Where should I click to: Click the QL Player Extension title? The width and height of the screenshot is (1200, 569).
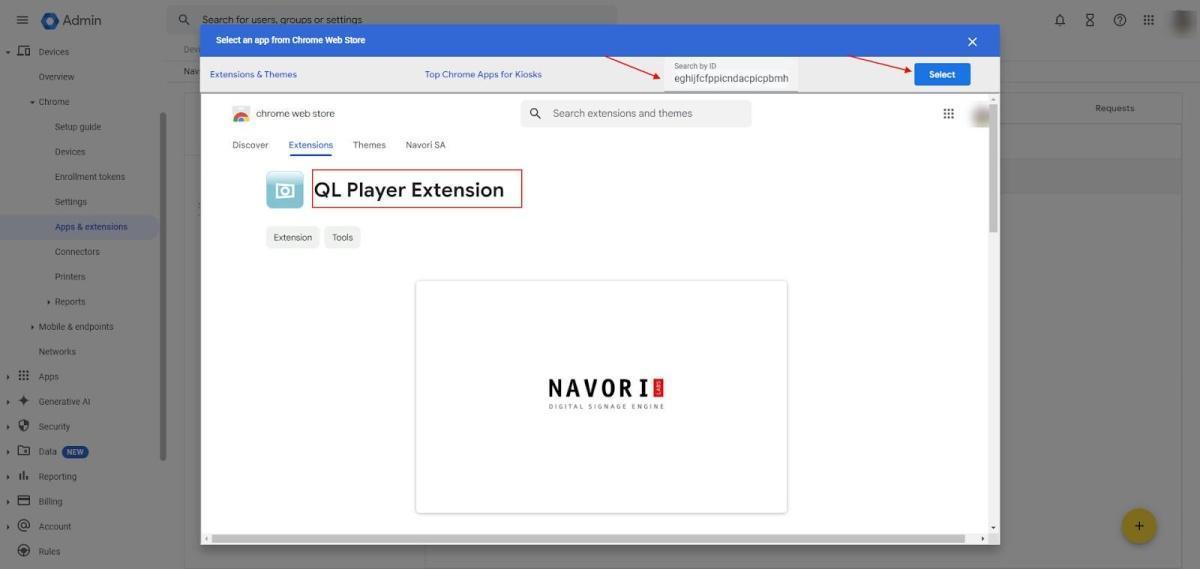pos(409,190)
